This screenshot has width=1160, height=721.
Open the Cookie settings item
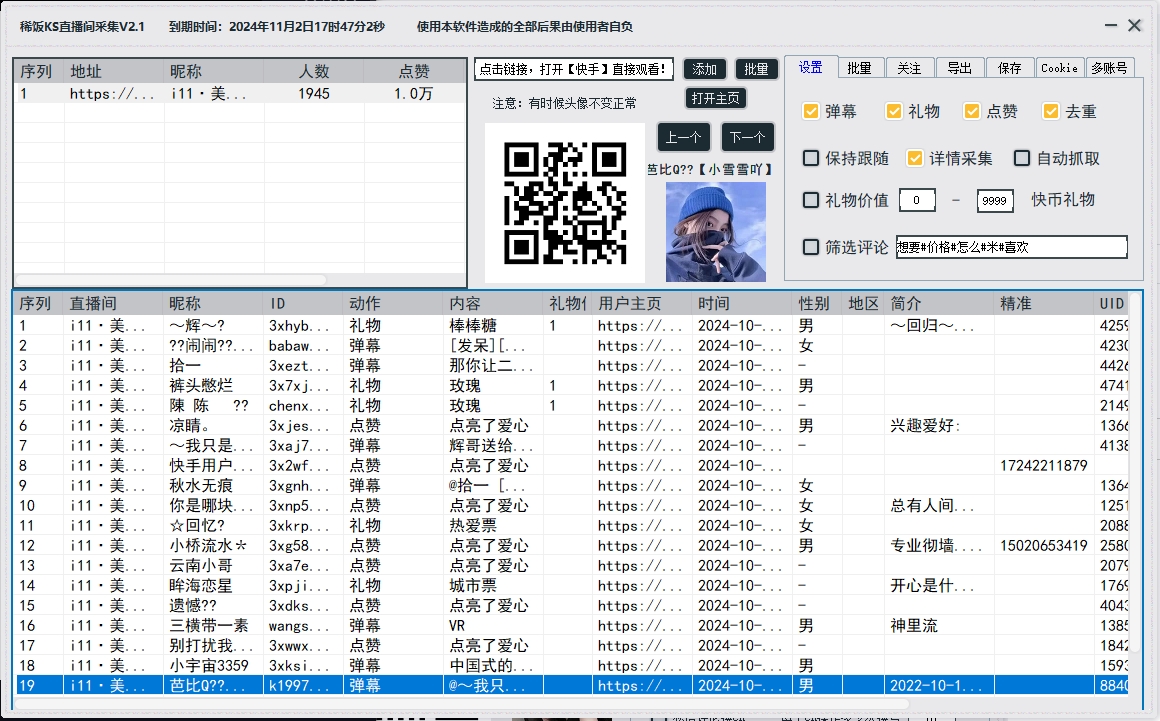click(1059, 67)
